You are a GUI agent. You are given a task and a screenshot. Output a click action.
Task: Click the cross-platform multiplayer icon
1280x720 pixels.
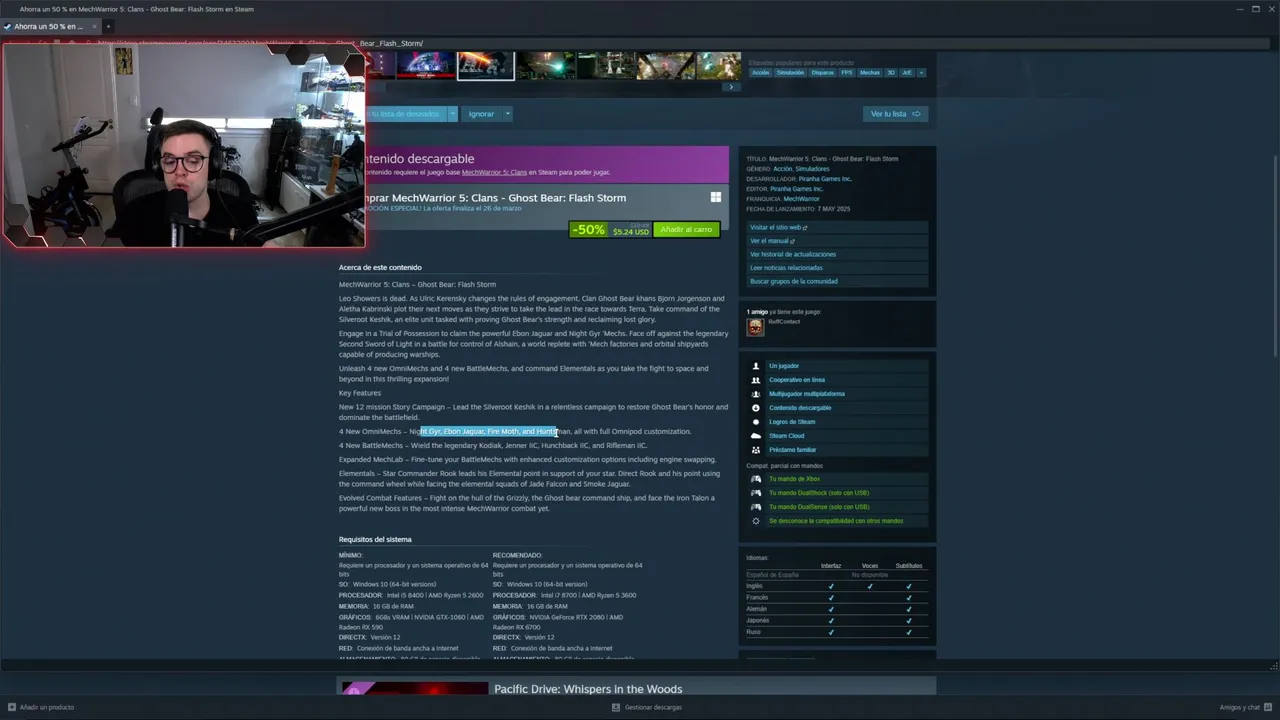tap(756, 394)
